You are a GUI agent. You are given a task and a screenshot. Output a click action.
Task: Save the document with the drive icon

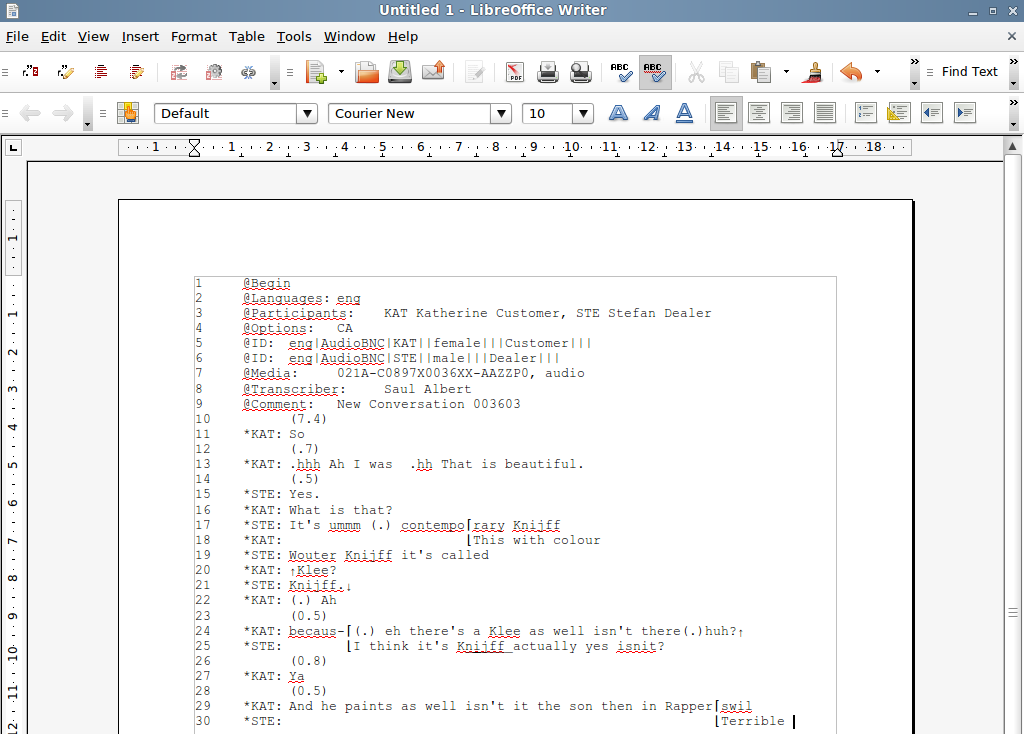click(400, 72)
